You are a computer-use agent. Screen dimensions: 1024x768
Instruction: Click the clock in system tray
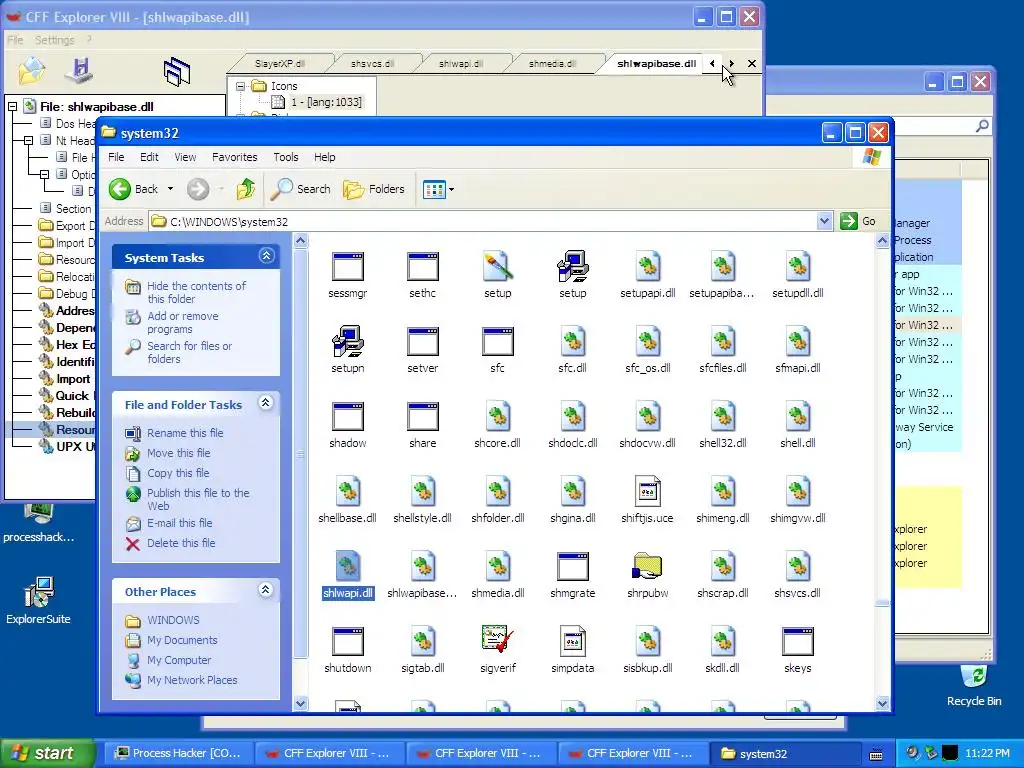click(987, 754)
